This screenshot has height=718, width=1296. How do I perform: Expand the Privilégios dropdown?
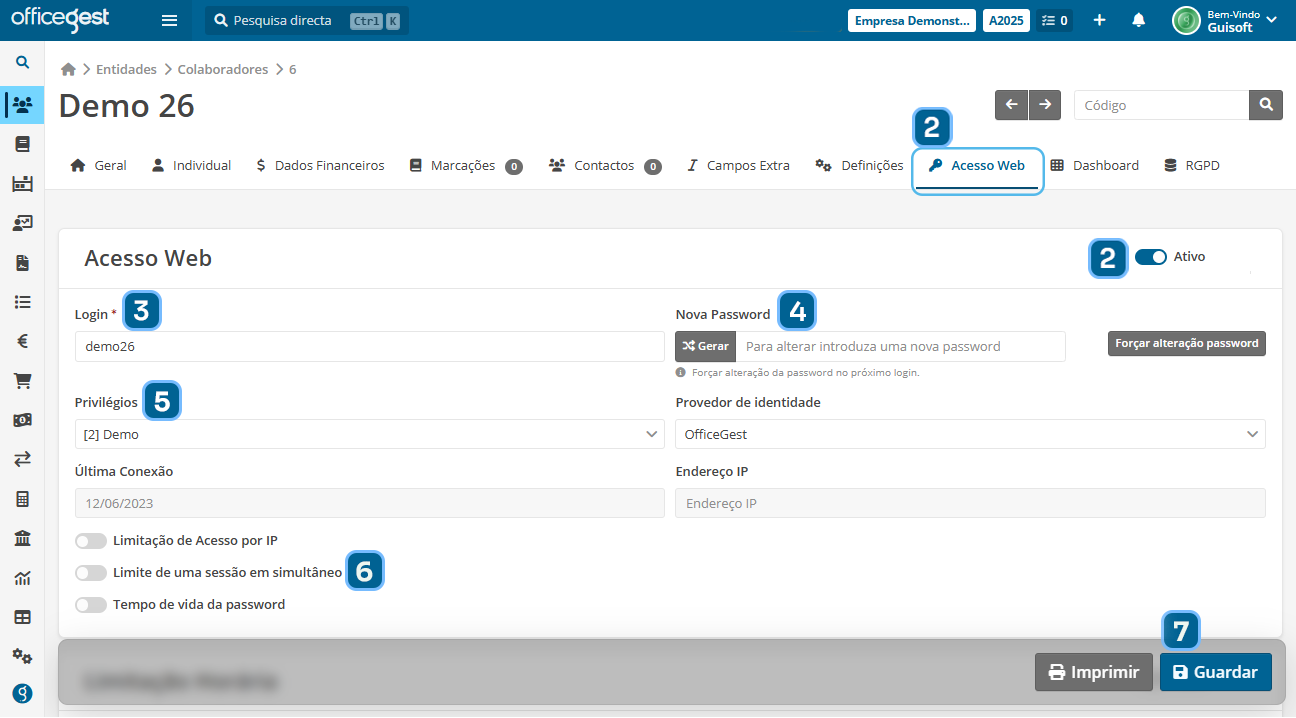click(369, 435)
